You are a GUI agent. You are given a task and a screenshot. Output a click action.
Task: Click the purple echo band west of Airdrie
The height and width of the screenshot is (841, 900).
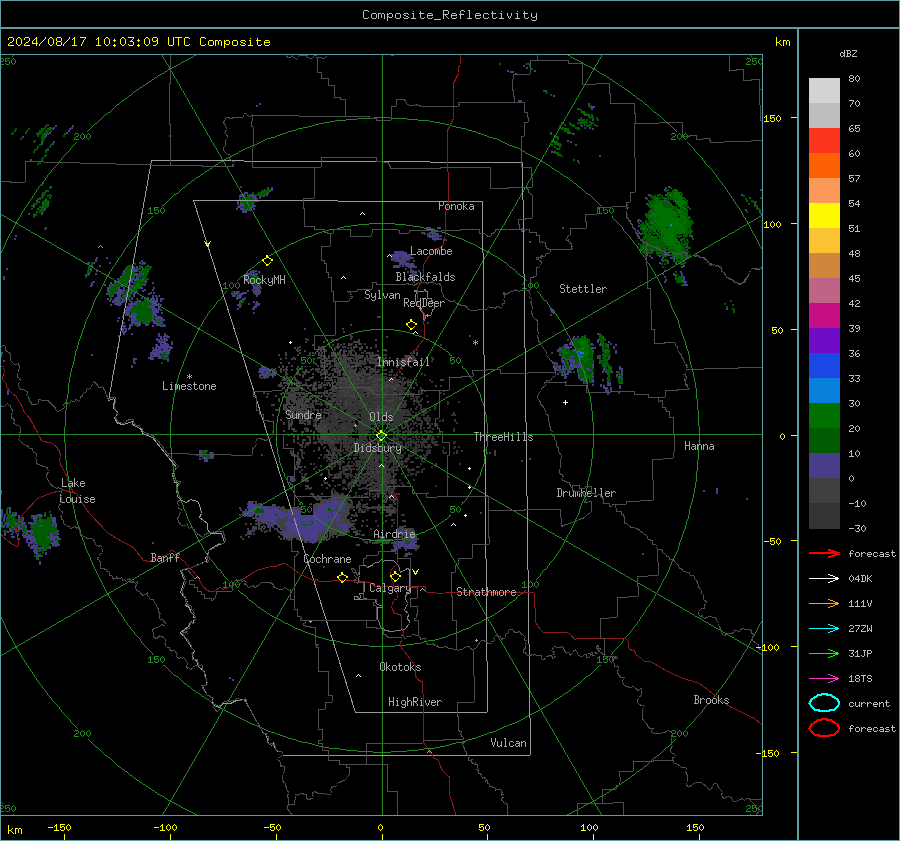(x=298, y=520)
